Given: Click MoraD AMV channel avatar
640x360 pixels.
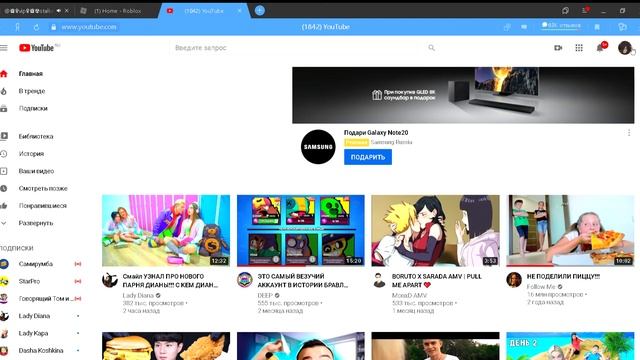Looking at the screenshot, I should 379,280.
